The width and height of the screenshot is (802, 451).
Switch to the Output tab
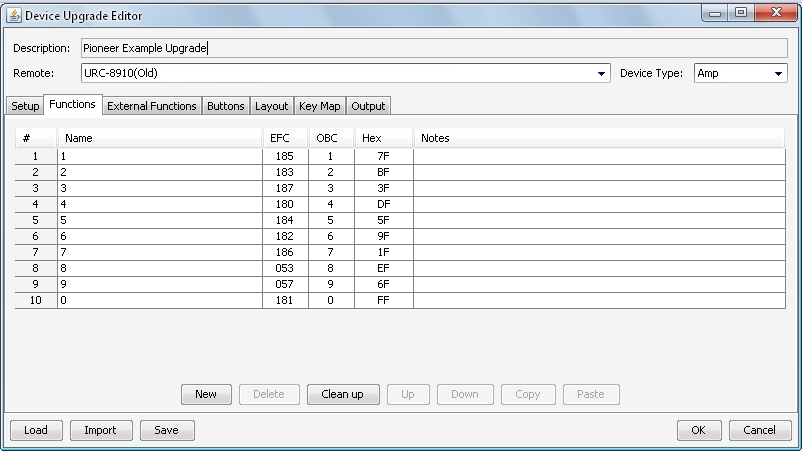(x=368, y=106)
